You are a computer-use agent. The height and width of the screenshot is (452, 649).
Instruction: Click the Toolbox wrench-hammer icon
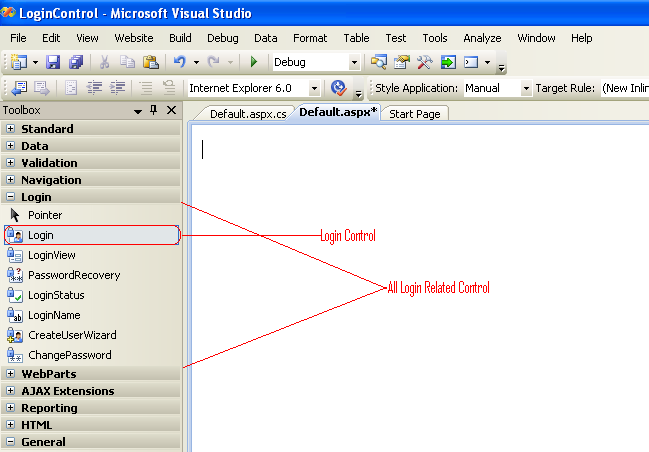(425, 63)
